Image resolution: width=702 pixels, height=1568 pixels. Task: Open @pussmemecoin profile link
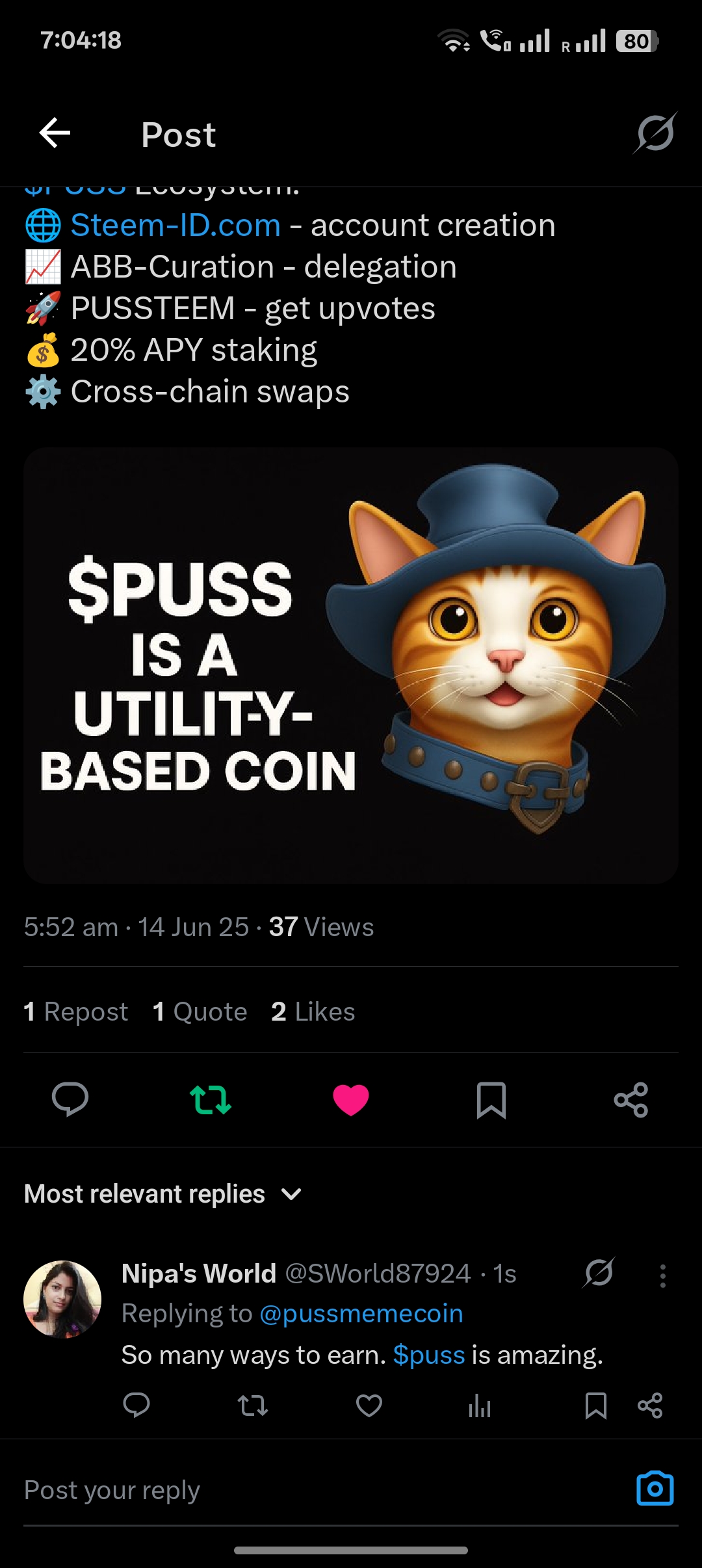(361, 1314)
